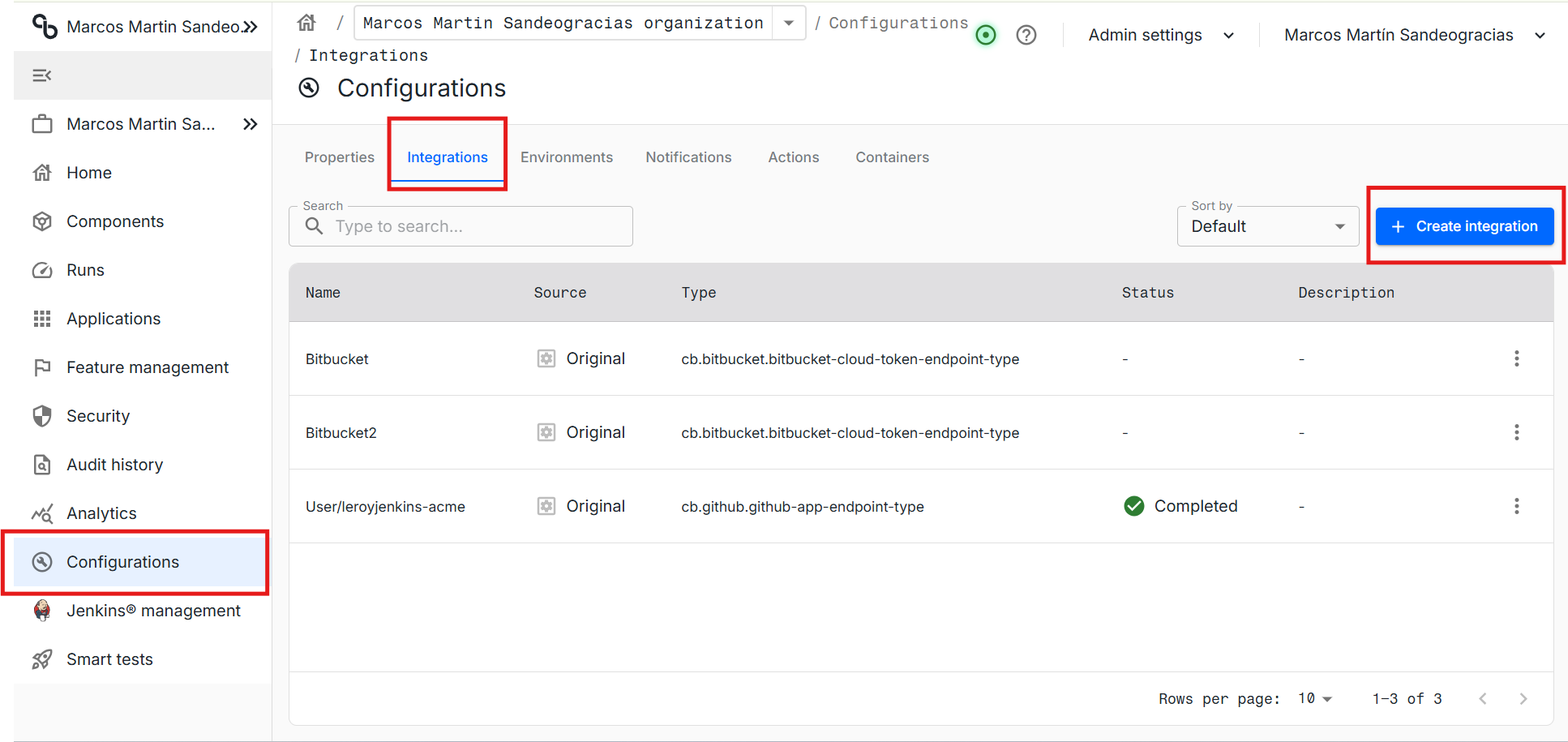
Task: Expand the organization selector dropdown
Action: (788, 23)
